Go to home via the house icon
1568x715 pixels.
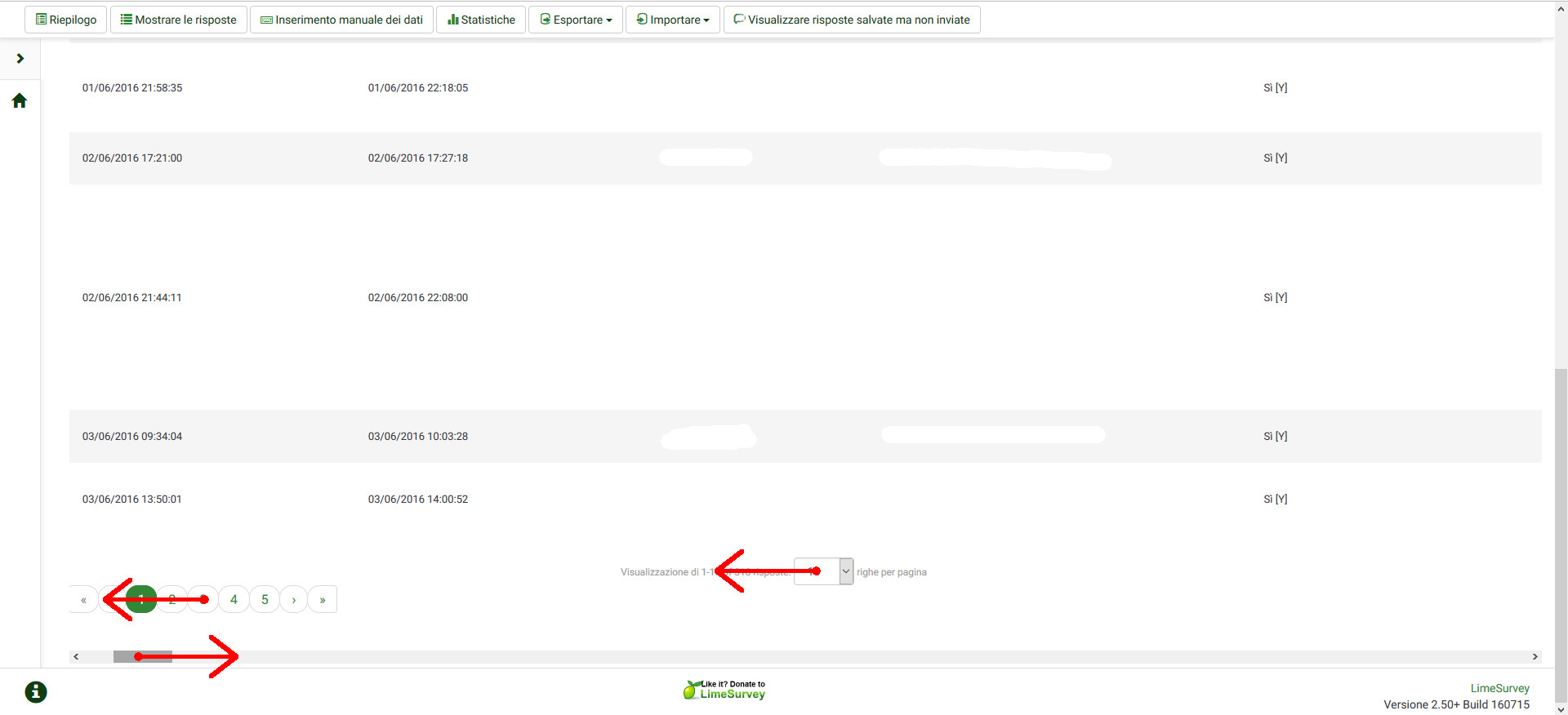coord(20,100)
